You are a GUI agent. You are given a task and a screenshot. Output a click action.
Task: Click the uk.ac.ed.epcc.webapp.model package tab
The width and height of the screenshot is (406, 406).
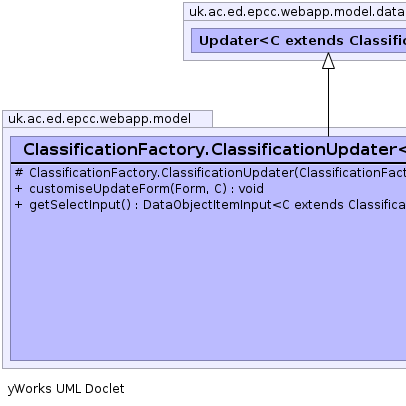pyautogui.click(x=107, y=119)
